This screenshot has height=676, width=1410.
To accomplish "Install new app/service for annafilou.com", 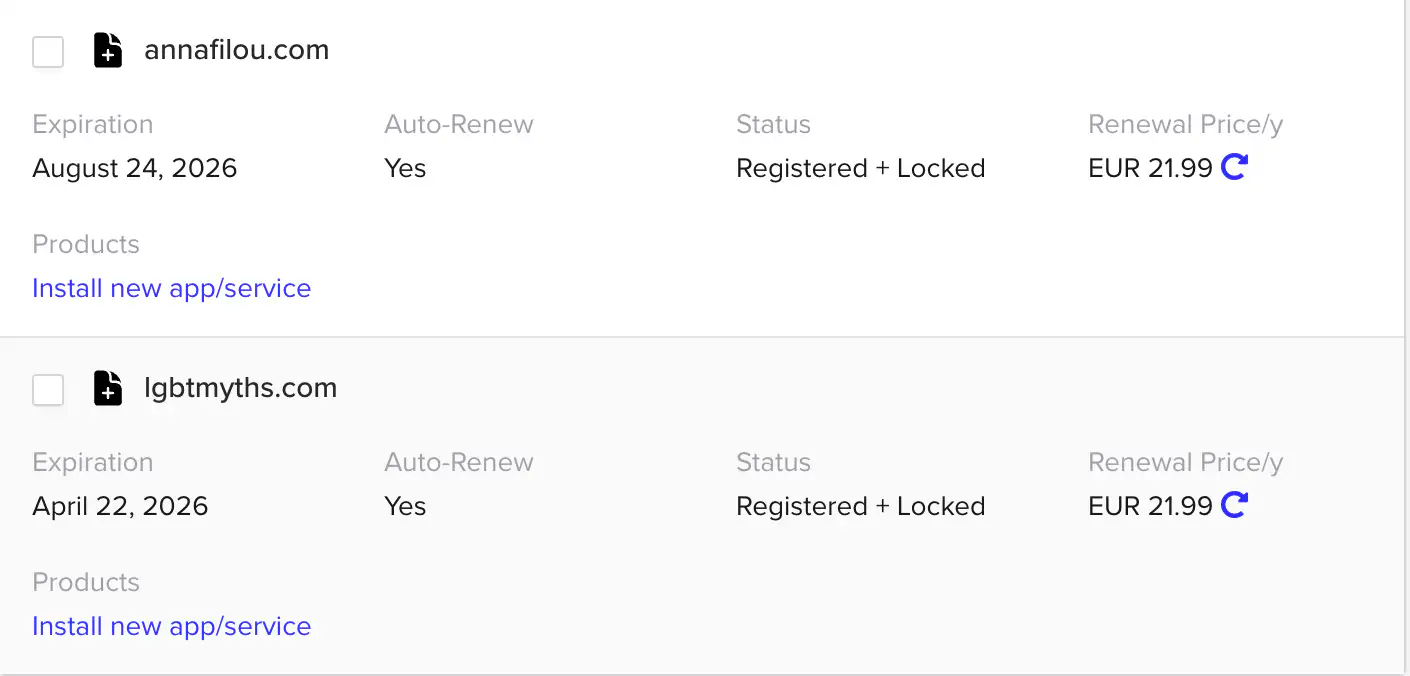I will pos(171,288).
